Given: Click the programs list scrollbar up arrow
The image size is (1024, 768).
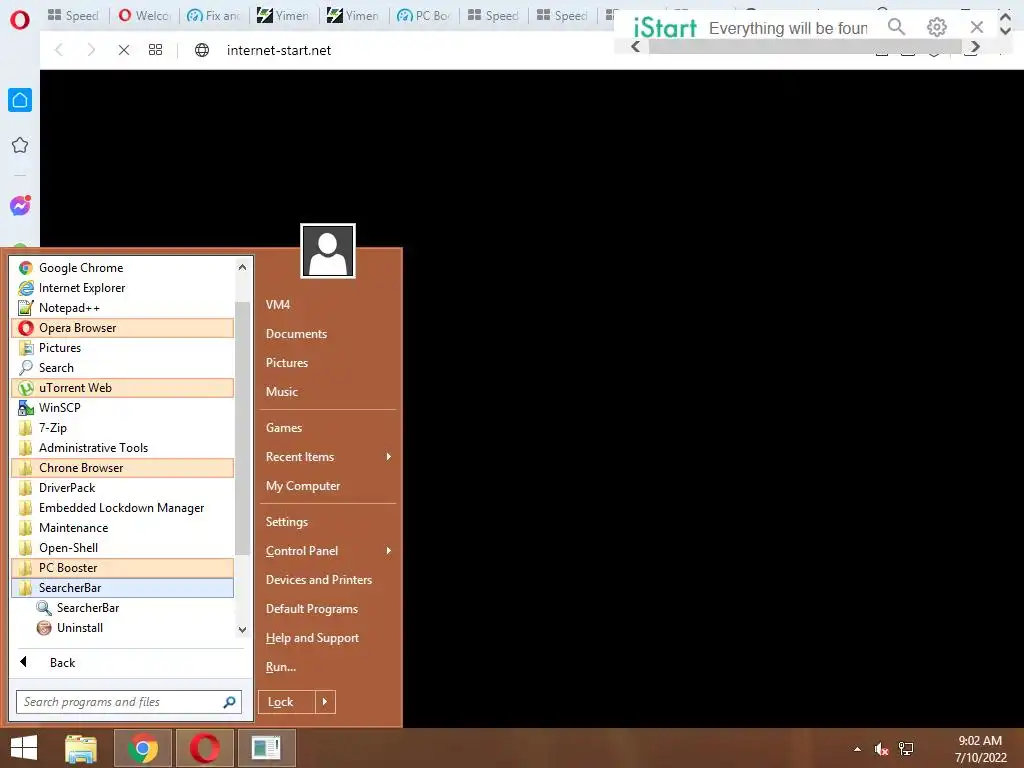Looking at the screenshot, I should coord(242,267).
